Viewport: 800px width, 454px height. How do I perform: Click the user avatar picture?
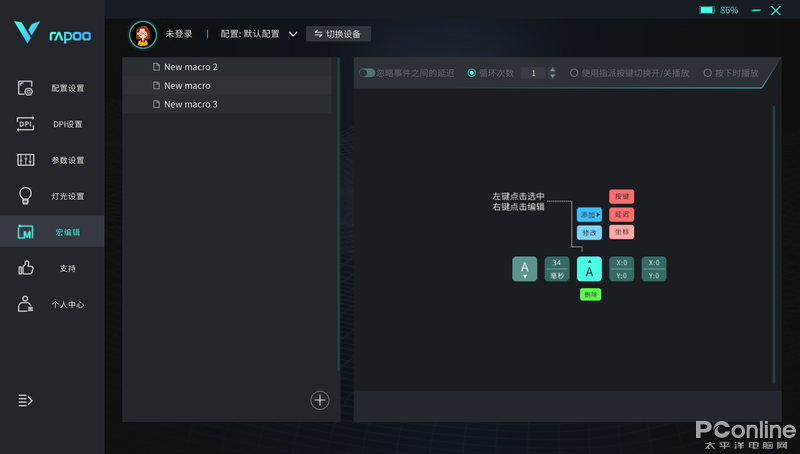[x=143, y=35]
